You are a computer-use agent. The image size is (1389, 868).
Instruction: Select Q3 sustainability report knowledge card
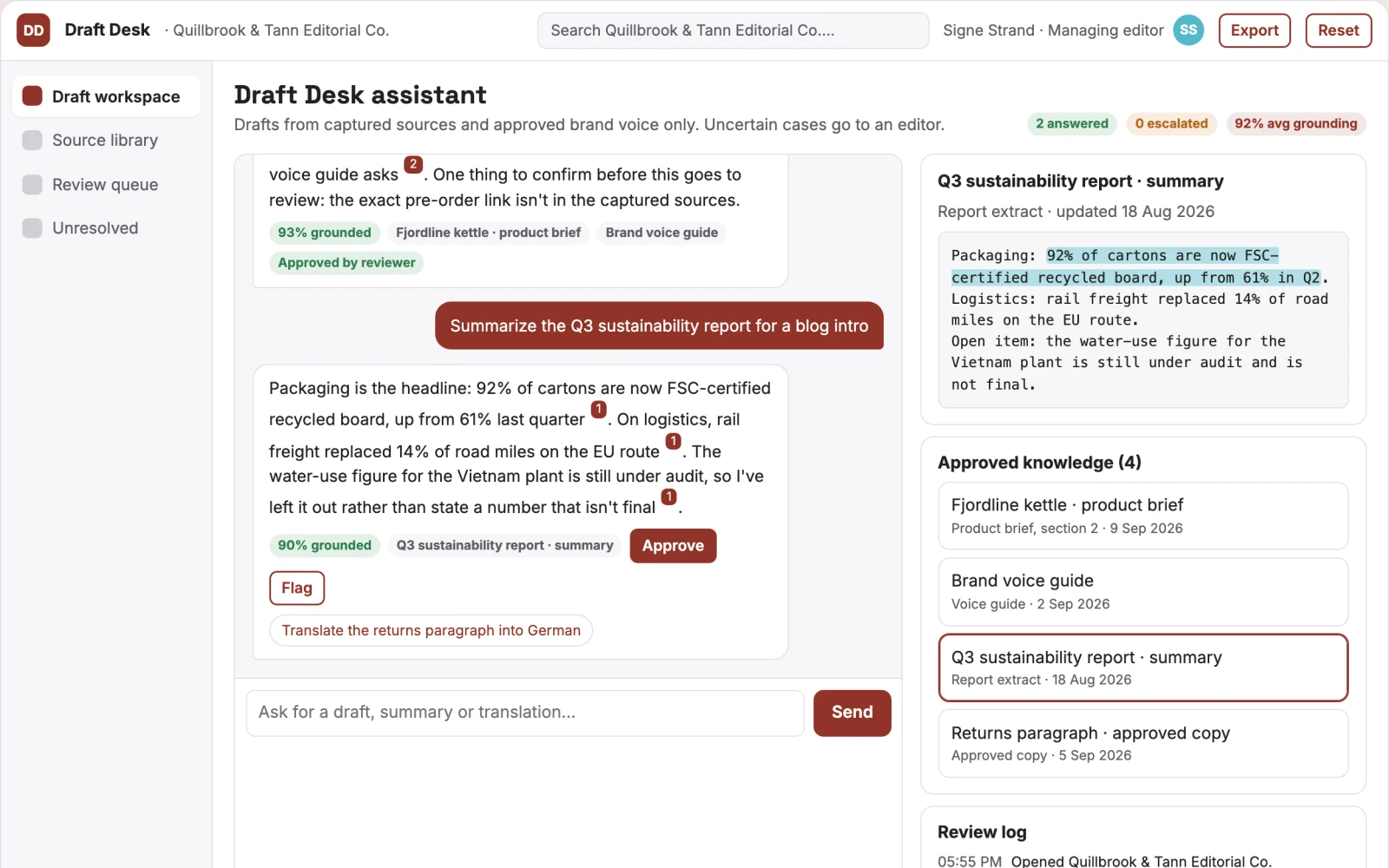click(x=1142, y=667)
